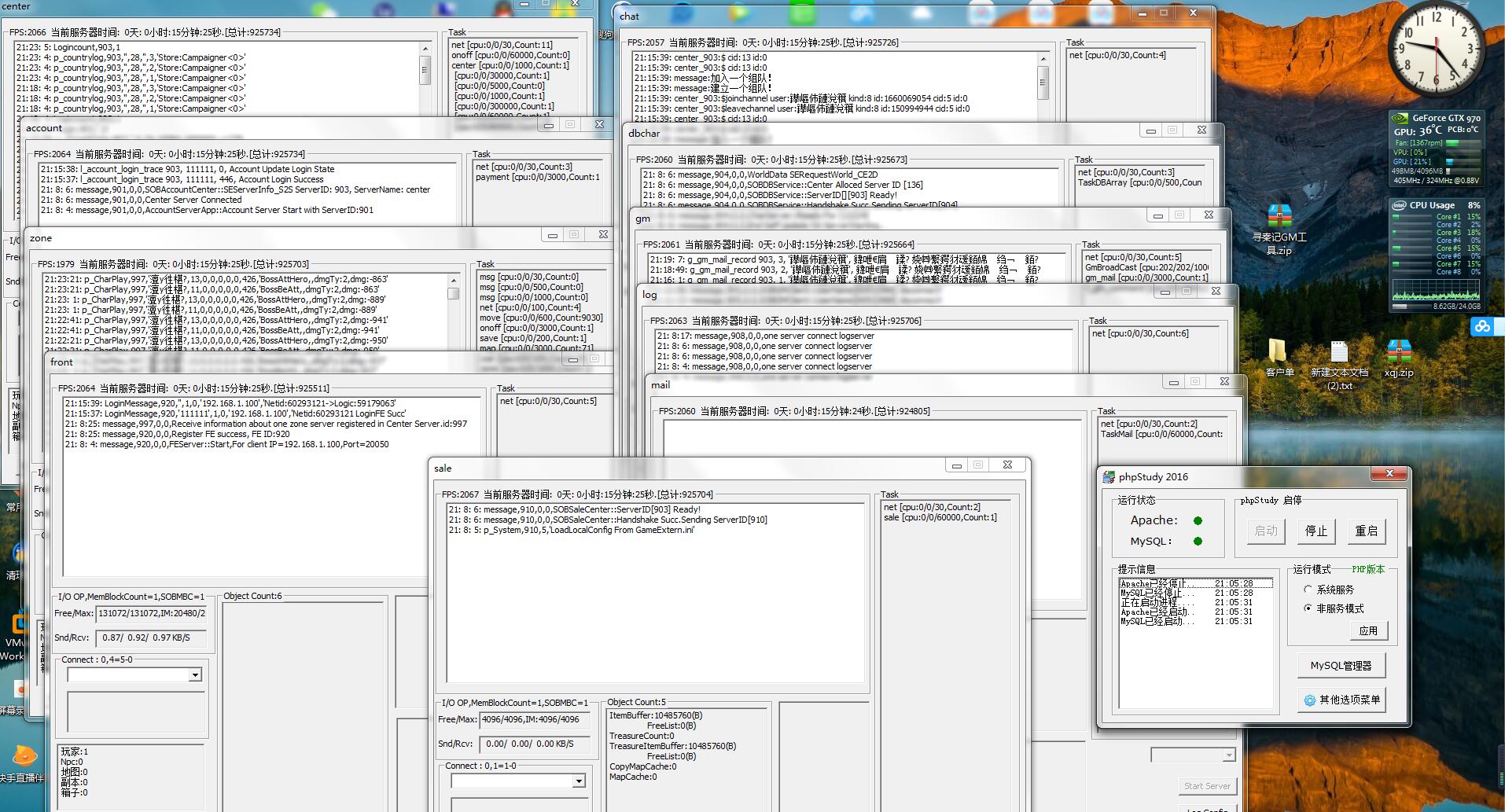Image resolution: width=1505 pixels, height=812 pixels.
Task: Click the 重启 button in phpStudy
Action: click(x=1366, y=531)
